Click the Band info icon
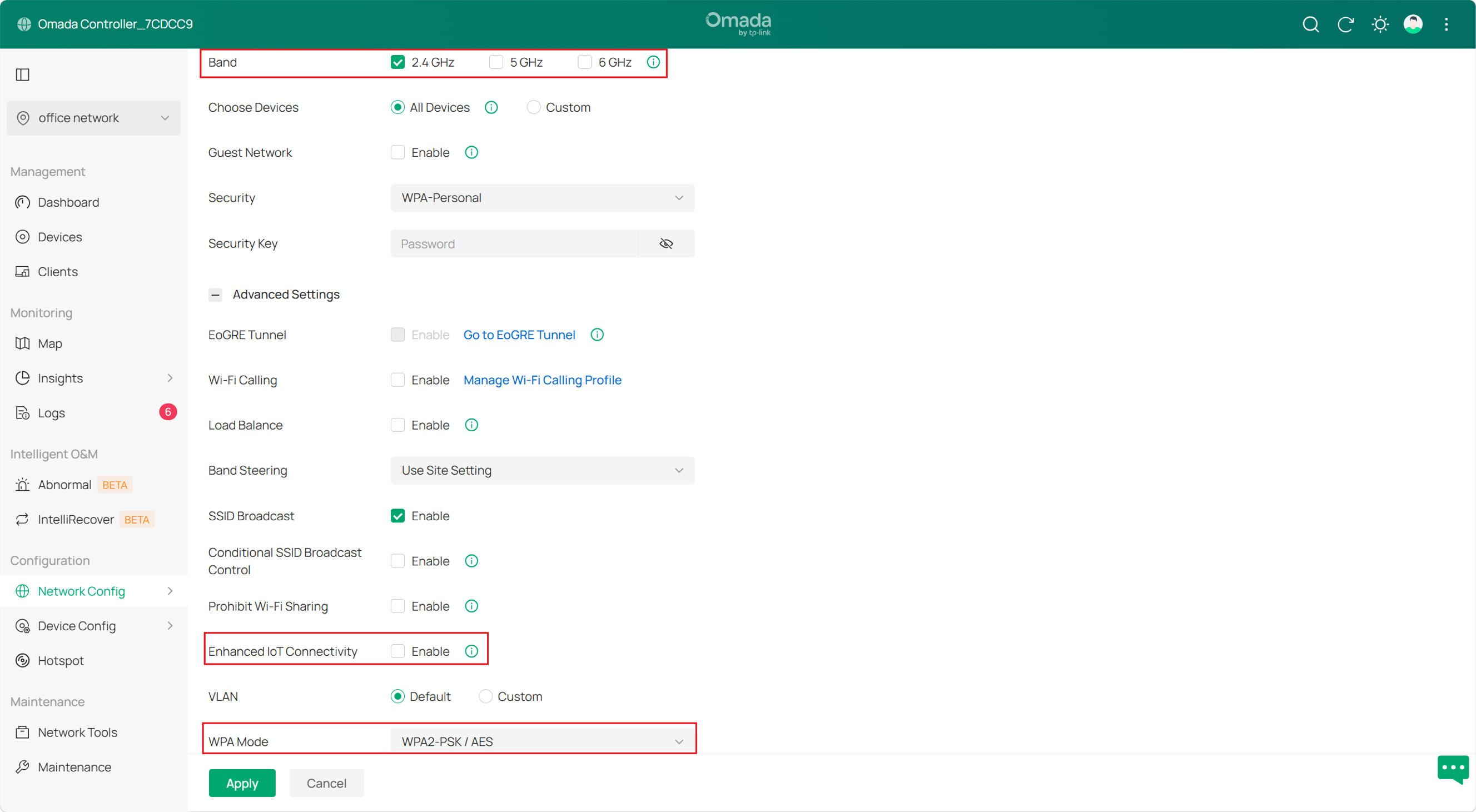This screenshot has width=1476, height=812. coord(653,62)
